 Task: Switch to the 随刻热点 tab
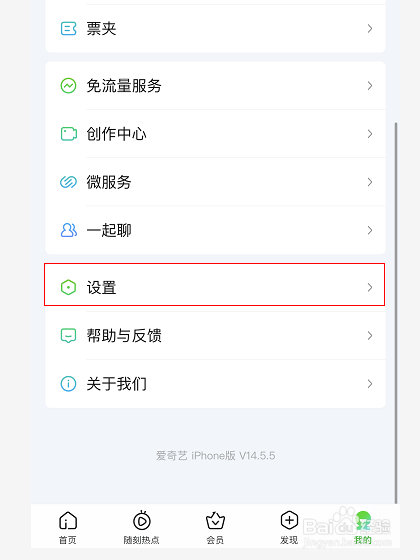pos(142,528)
